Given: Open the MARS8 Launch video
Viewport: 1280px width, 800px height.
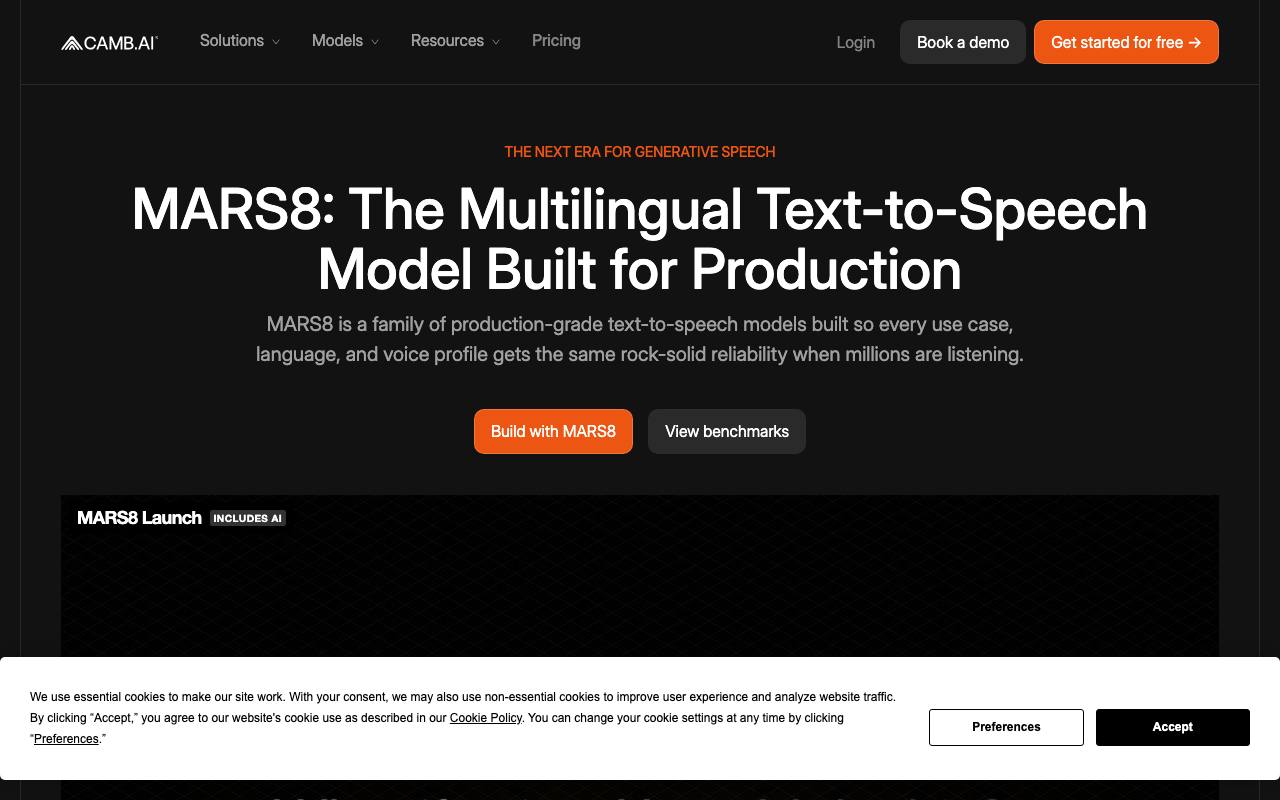Looking at the screenshot, I should coord(139,517).
